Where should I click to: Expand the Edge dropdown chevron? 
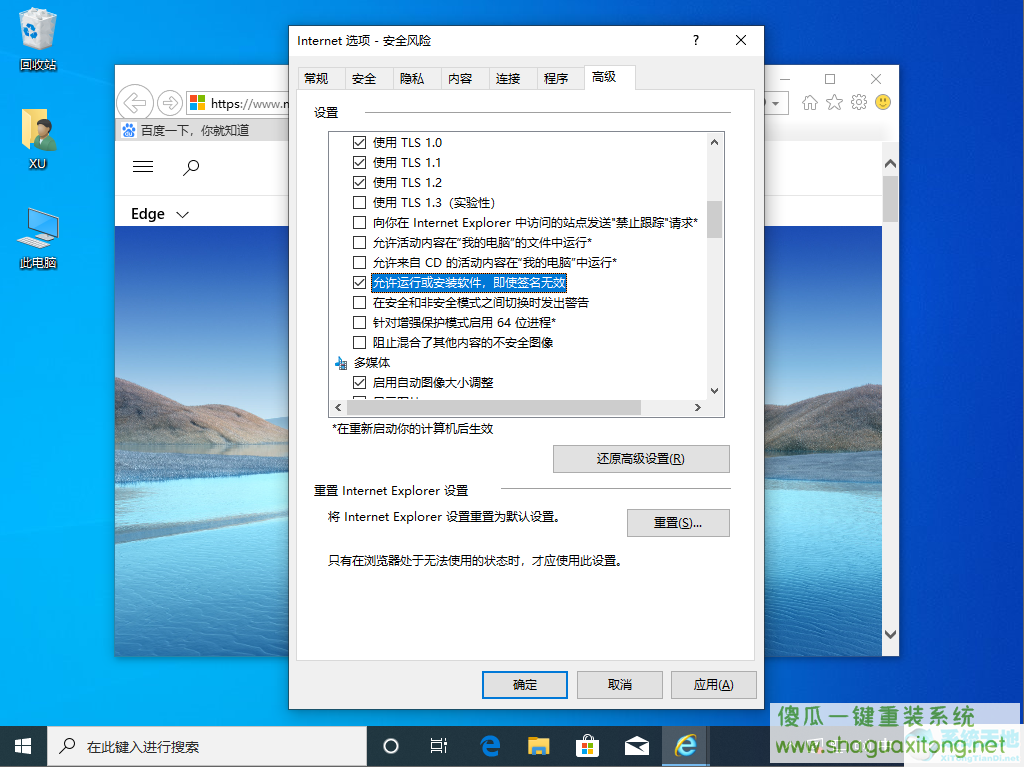tap(183, 214)
